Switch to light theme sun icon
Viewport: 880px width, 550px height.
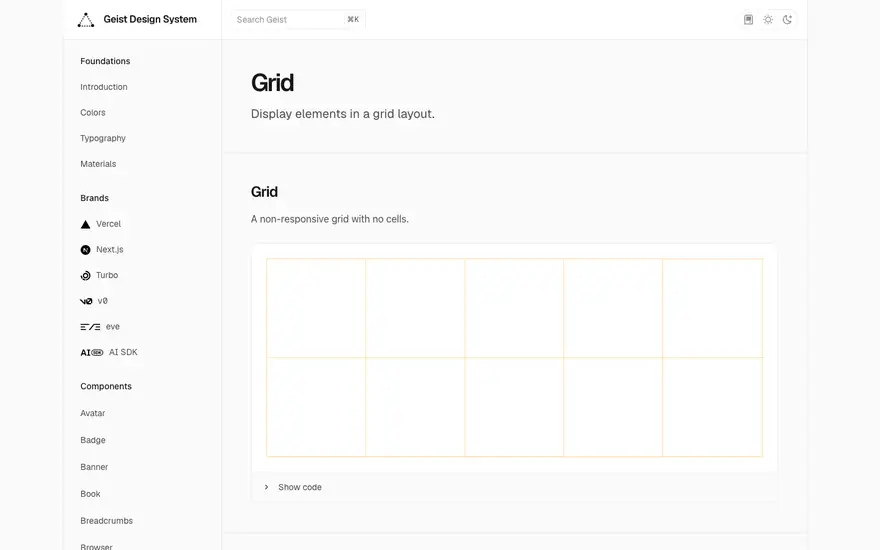point(768,20)
